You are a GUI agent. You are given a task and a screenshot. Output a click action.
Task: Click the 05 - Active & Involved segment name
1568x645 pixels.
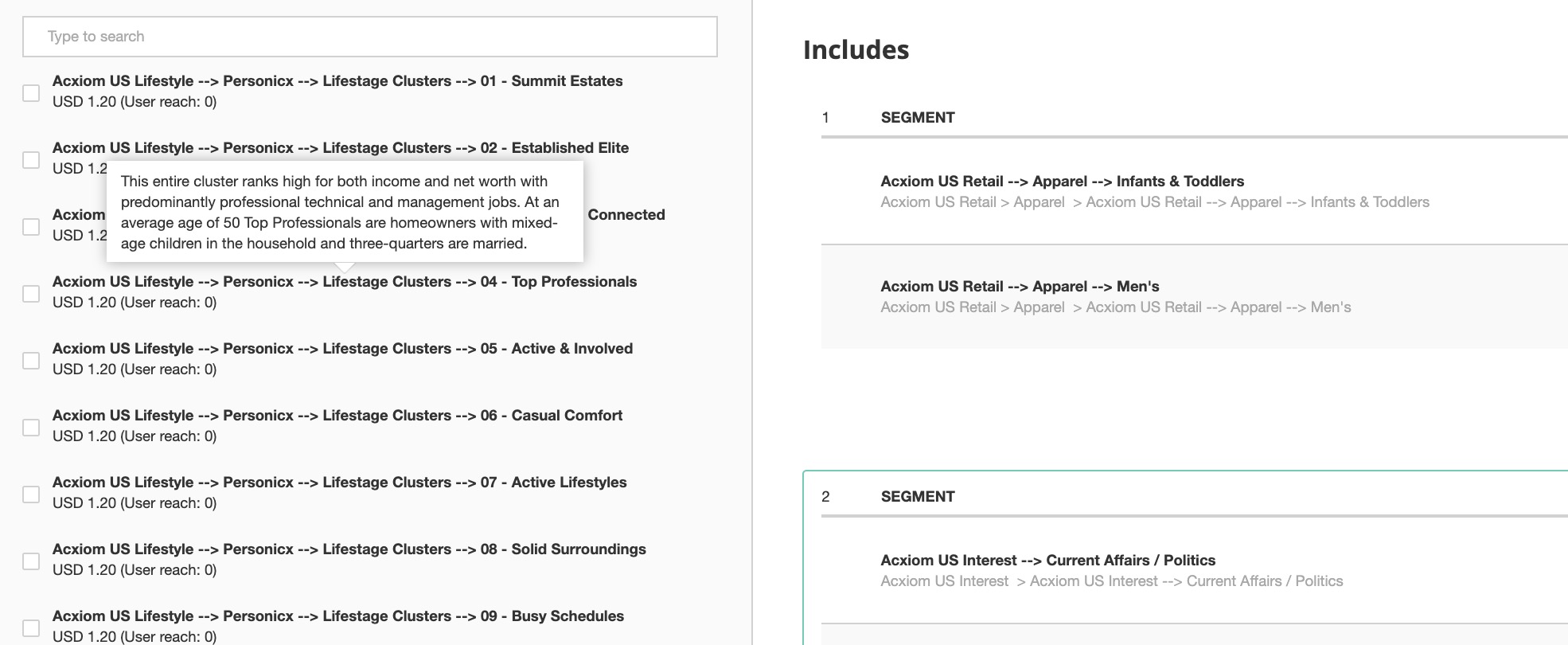pyautogui.click(x=342, y=349)
